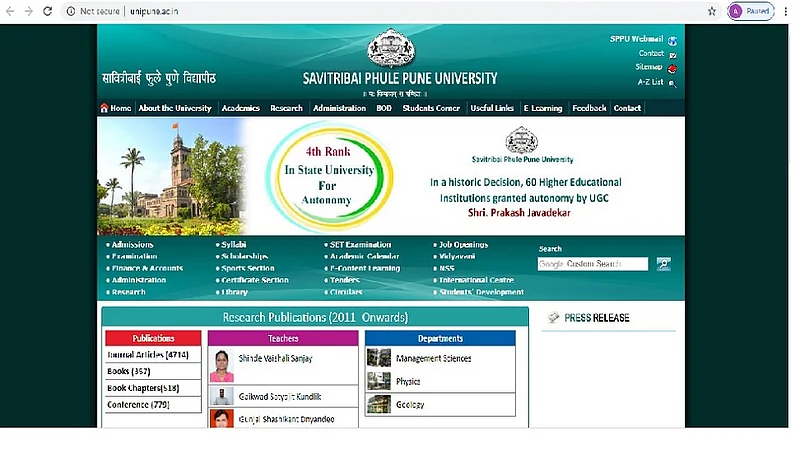This screenshot has height=450, width=800.
Task: Open the BOD menu
Action: point(384,108)
